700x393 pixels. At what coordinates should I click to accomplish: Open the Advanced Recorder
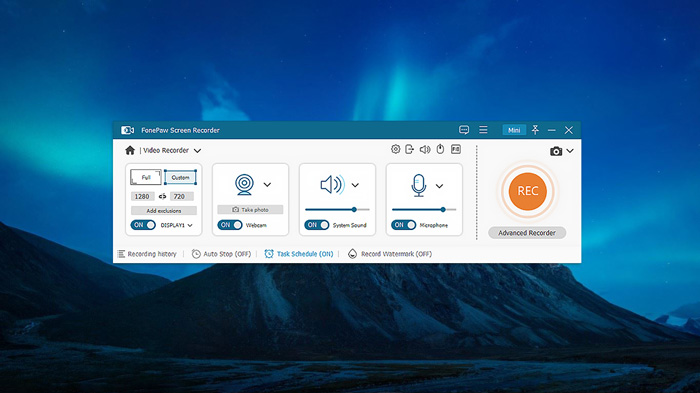tap(527, 233)
